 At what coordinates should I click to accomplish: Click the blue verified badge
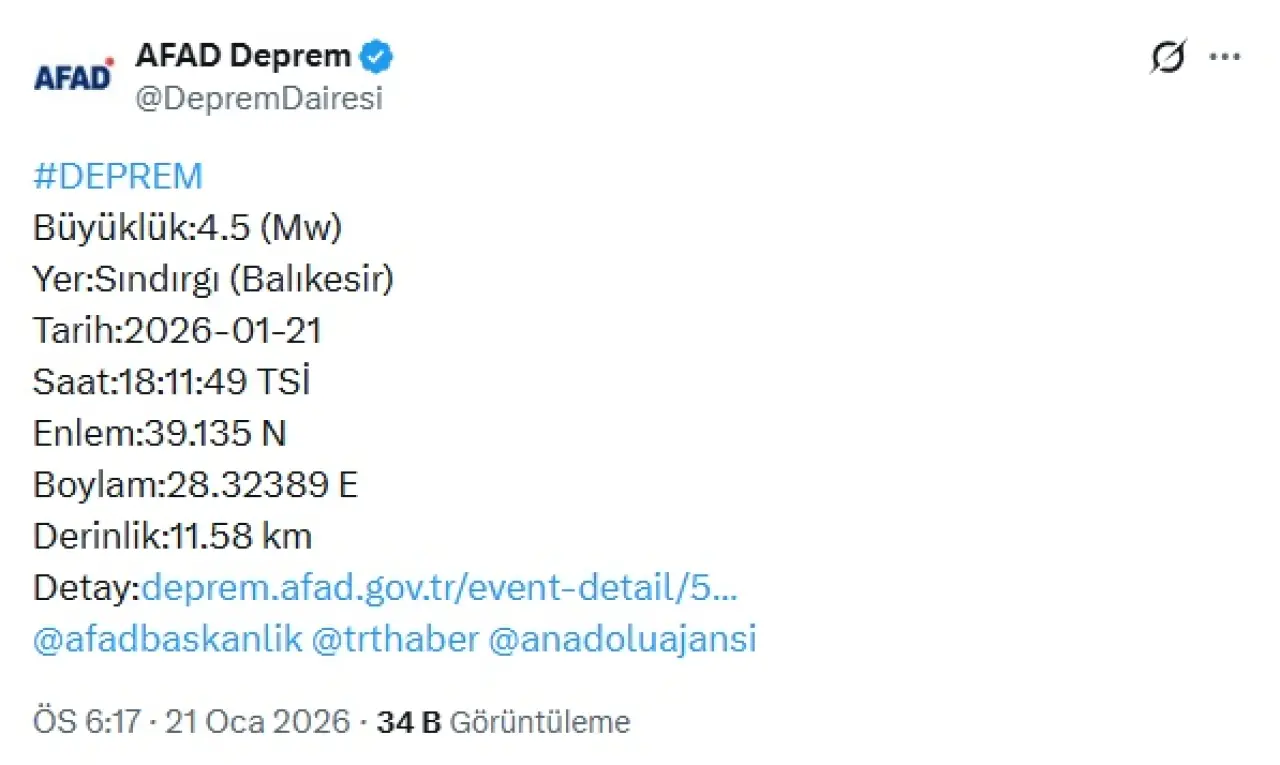(x=376, y=57)
